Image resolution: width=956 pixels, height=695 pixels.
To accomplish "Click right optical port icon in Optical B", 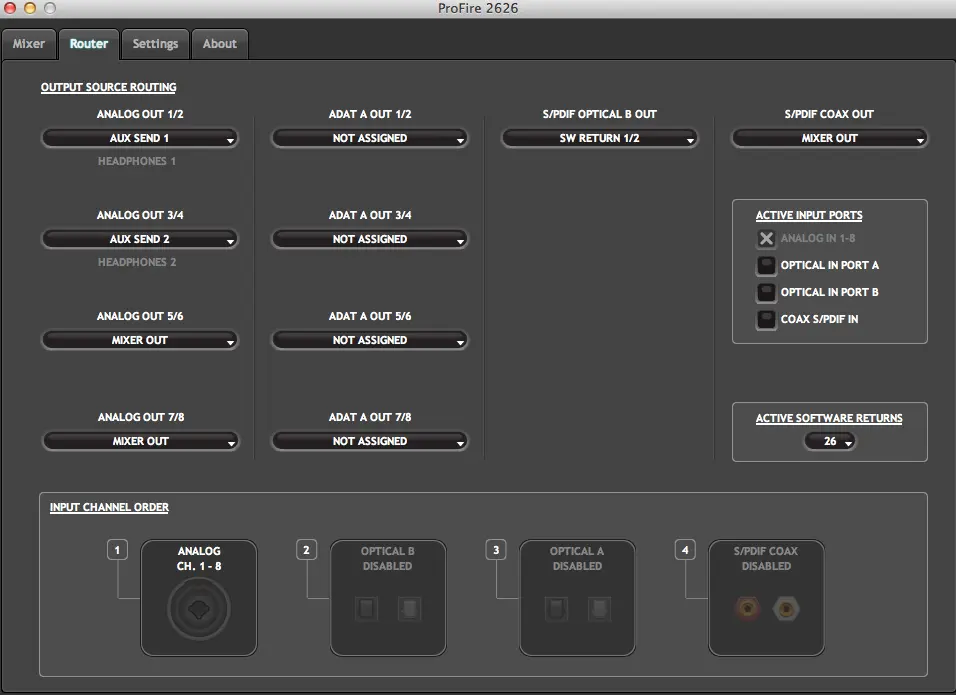I will (x=409, y=608).
